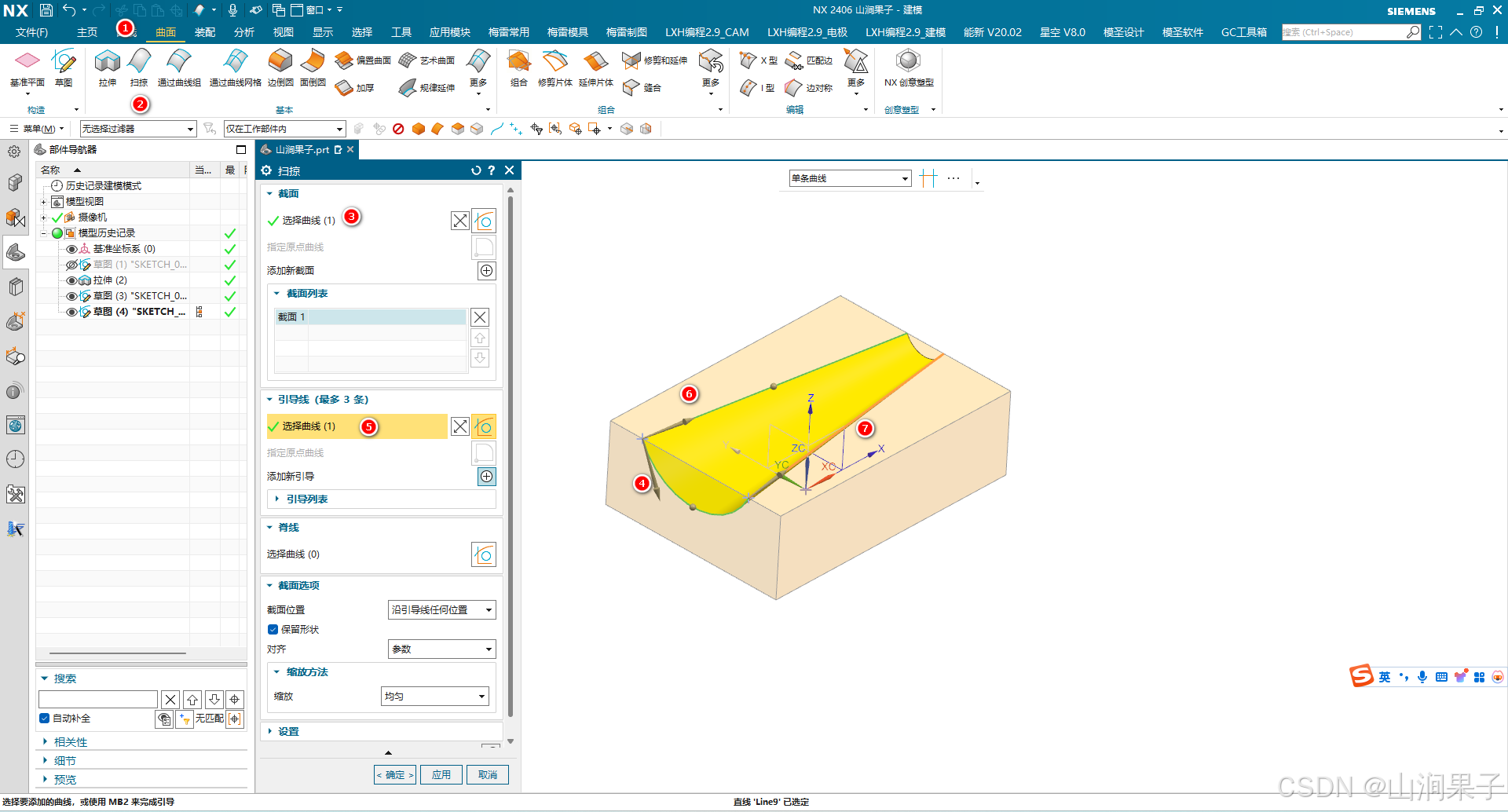Click 添加新截面 plus icon
The width and height of the screenshot is (1508, 812).
(x=487, y=271)
